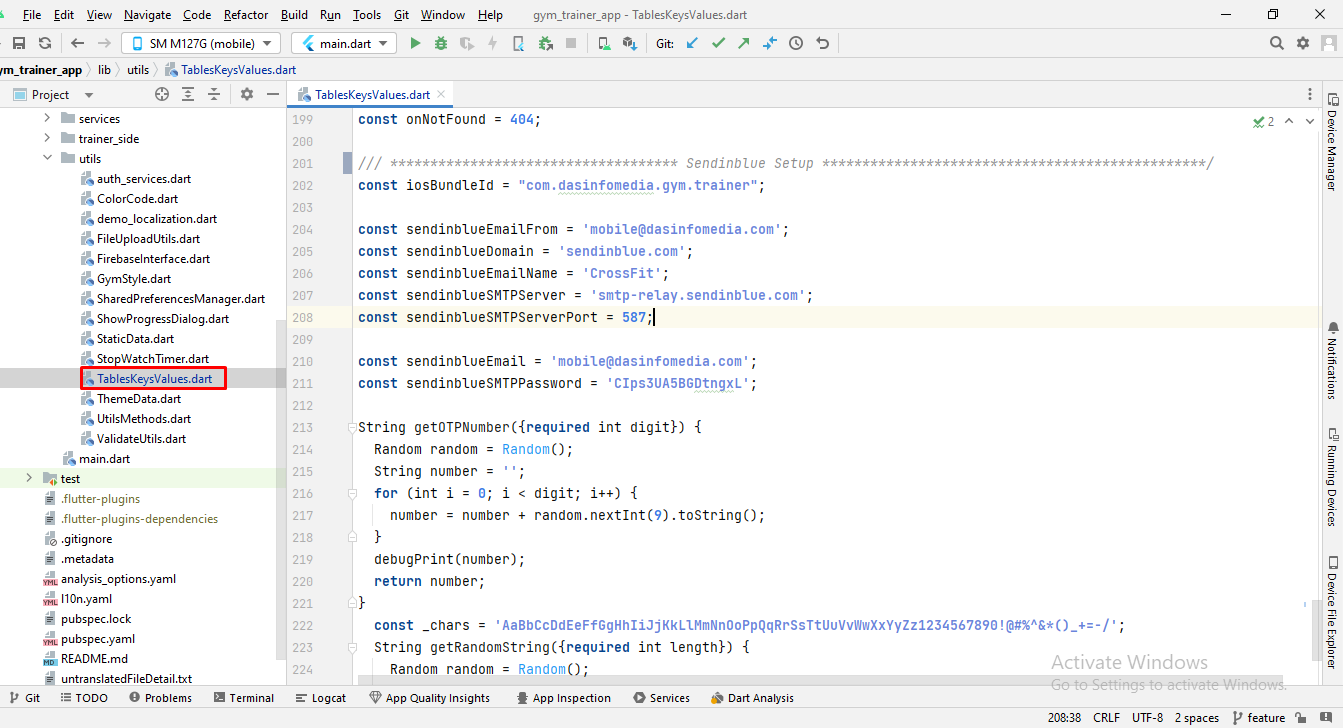Click the green Debug bug icon
Image resolution: width=1343 pixels, height=728 pixels.
[x=441, y=43]
